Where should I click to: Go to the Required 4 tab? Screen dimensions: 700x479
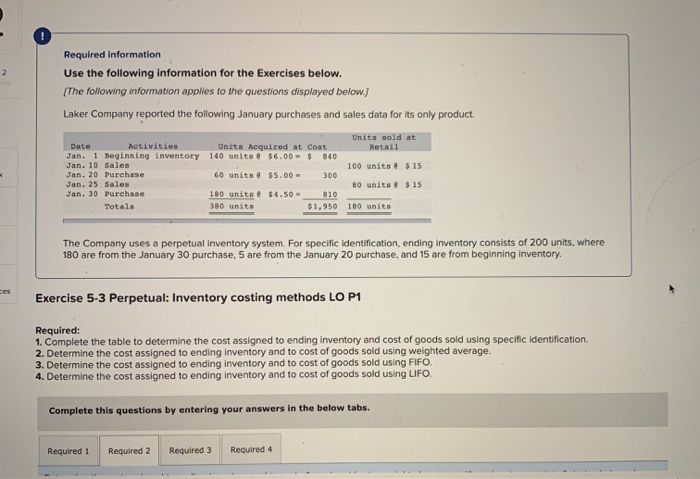[x=251, y=450]
